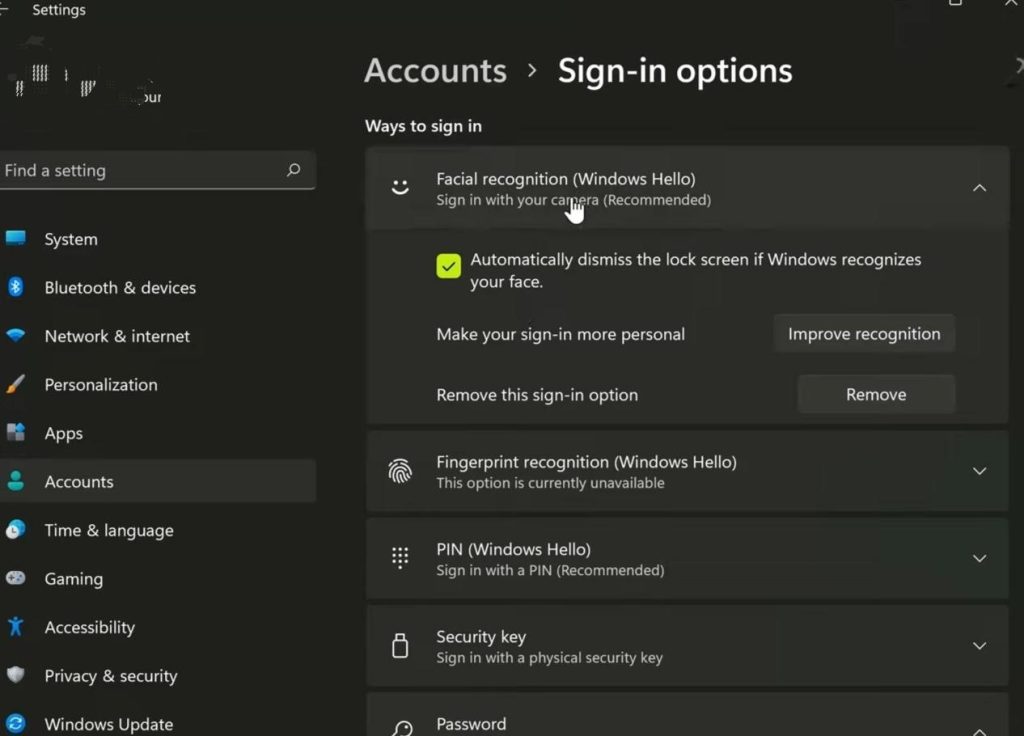1024x736 pixels.
Task: Click the Facial recognition (Windows Hello) title
Action: [x=566, y=178]
